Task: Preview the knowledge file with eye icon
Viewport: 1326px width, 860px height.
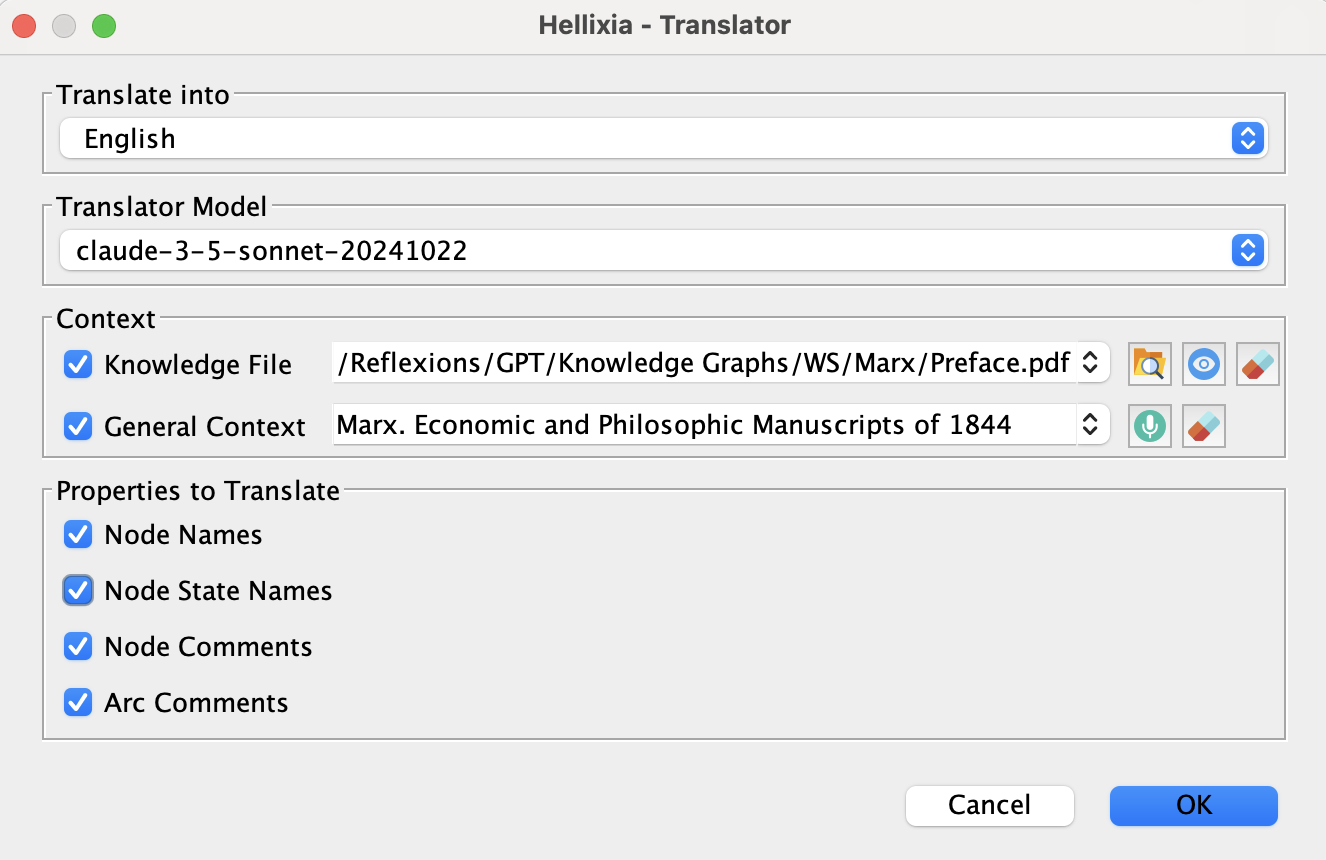Action: (x=1203, y=365)
